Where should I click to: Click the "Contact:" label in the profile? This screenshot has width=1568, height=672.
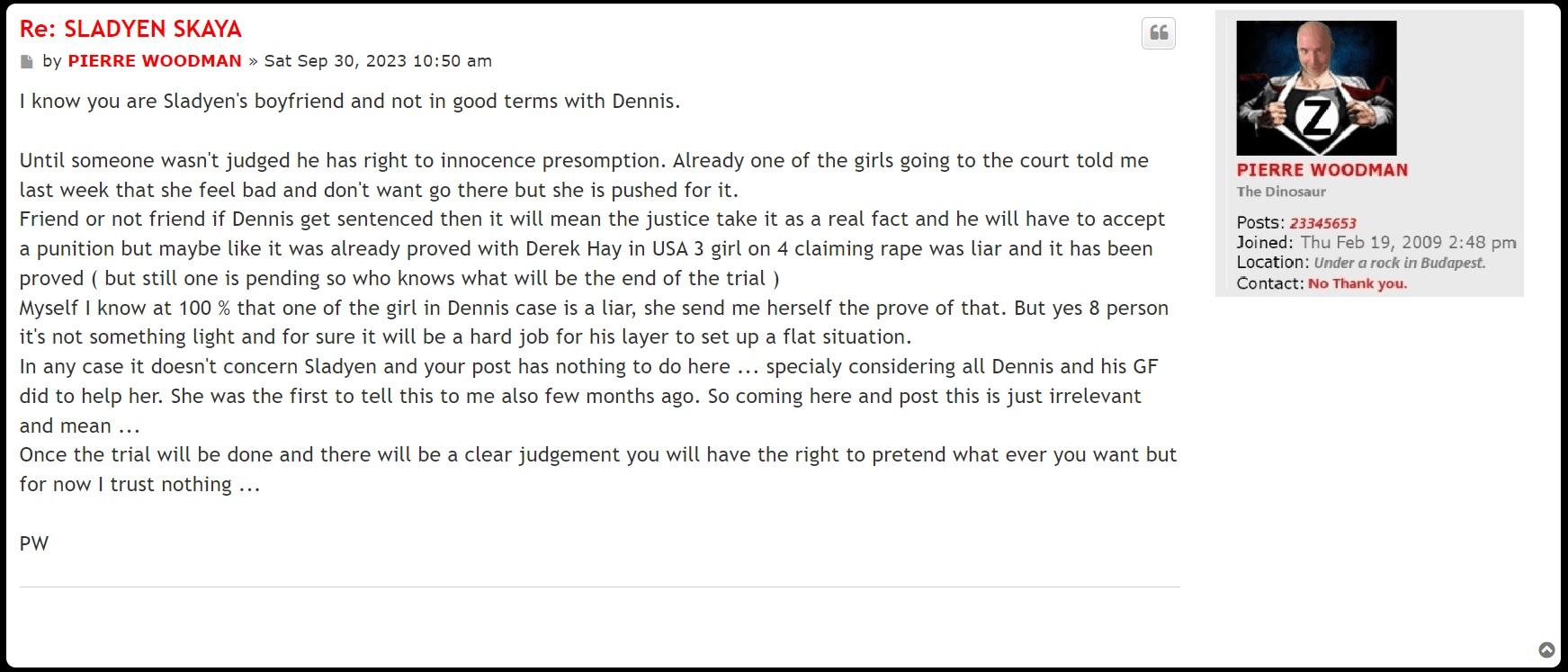(x=1269, y=283)
